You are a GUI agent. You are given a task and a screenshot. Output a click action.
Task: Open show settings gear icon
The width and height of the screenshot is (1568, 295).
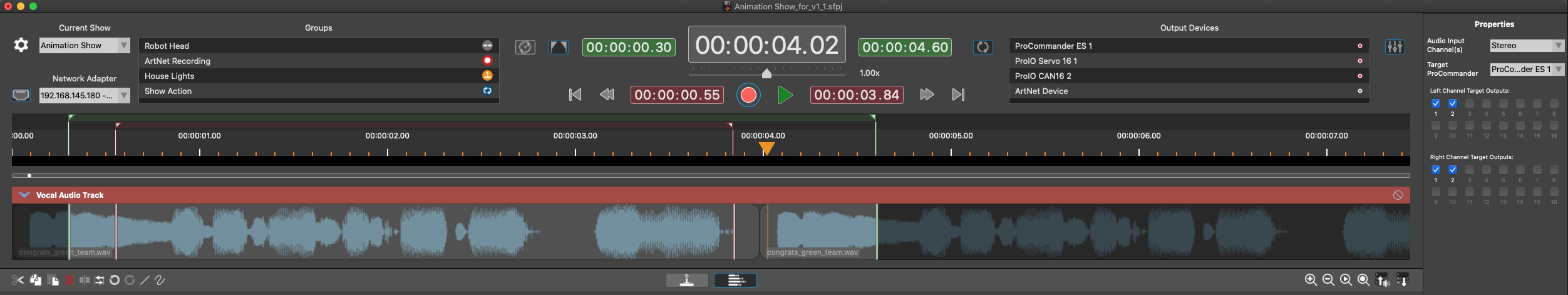point(21,45)
